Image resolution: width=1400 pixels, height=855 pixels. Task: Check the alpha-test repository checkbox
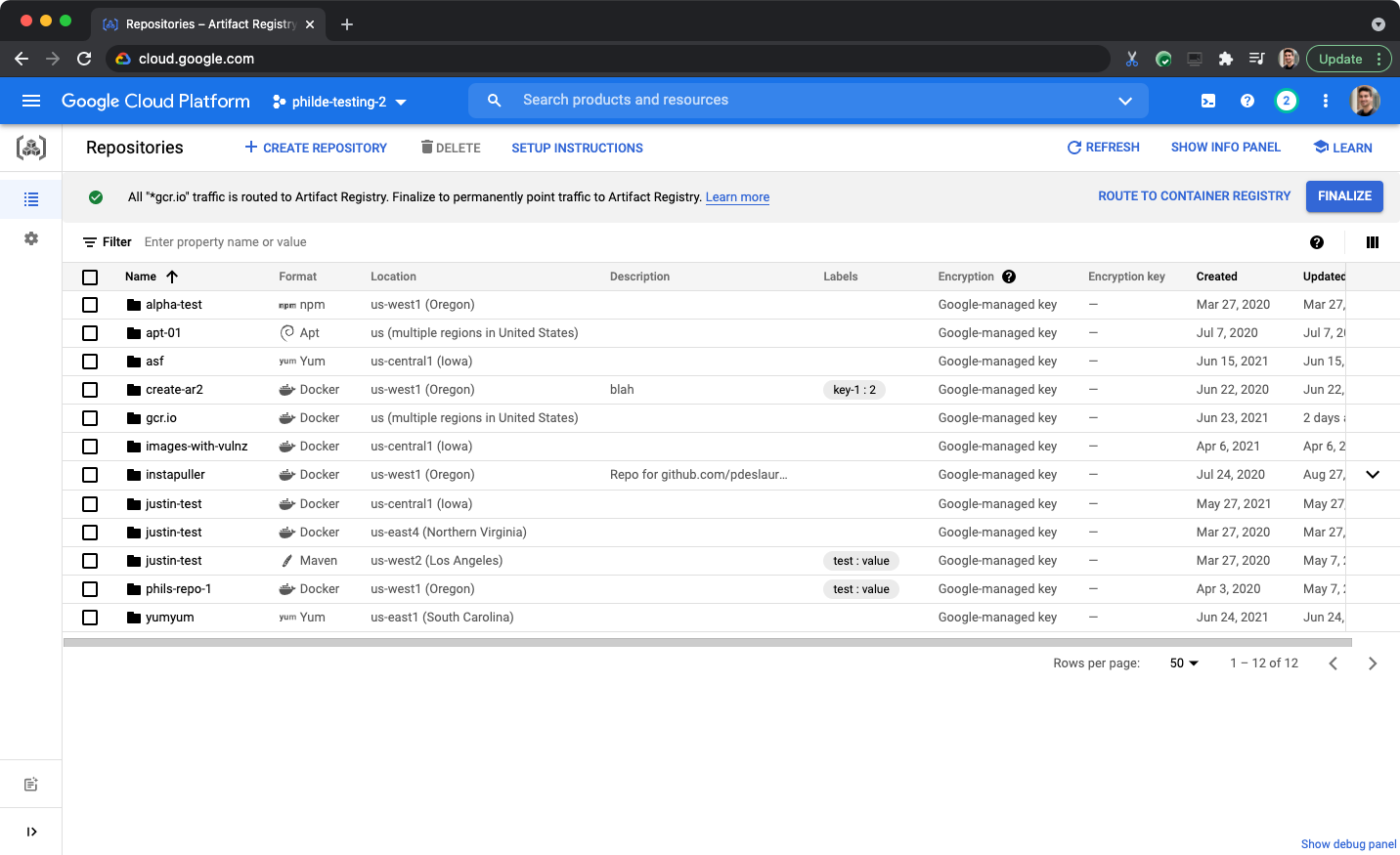pyautogui.click(x=90, y=305)
